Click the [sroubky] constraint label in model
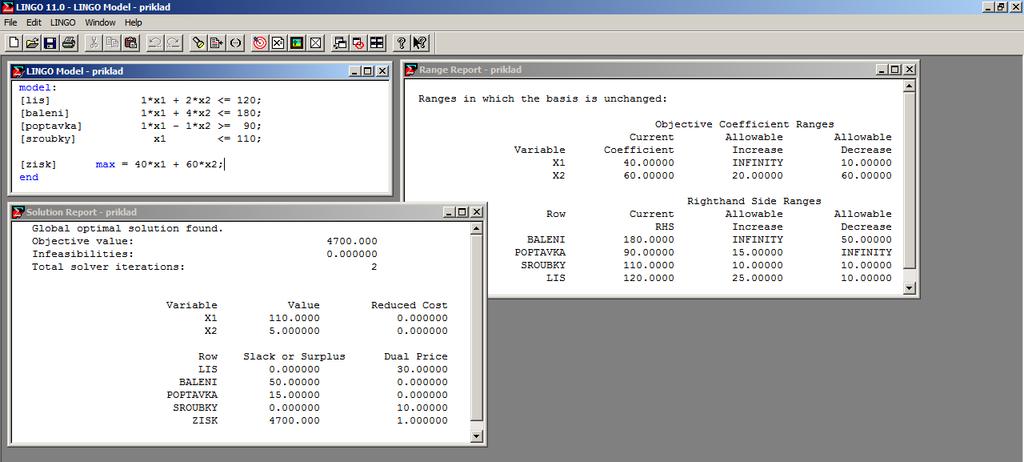 point(48,139)
